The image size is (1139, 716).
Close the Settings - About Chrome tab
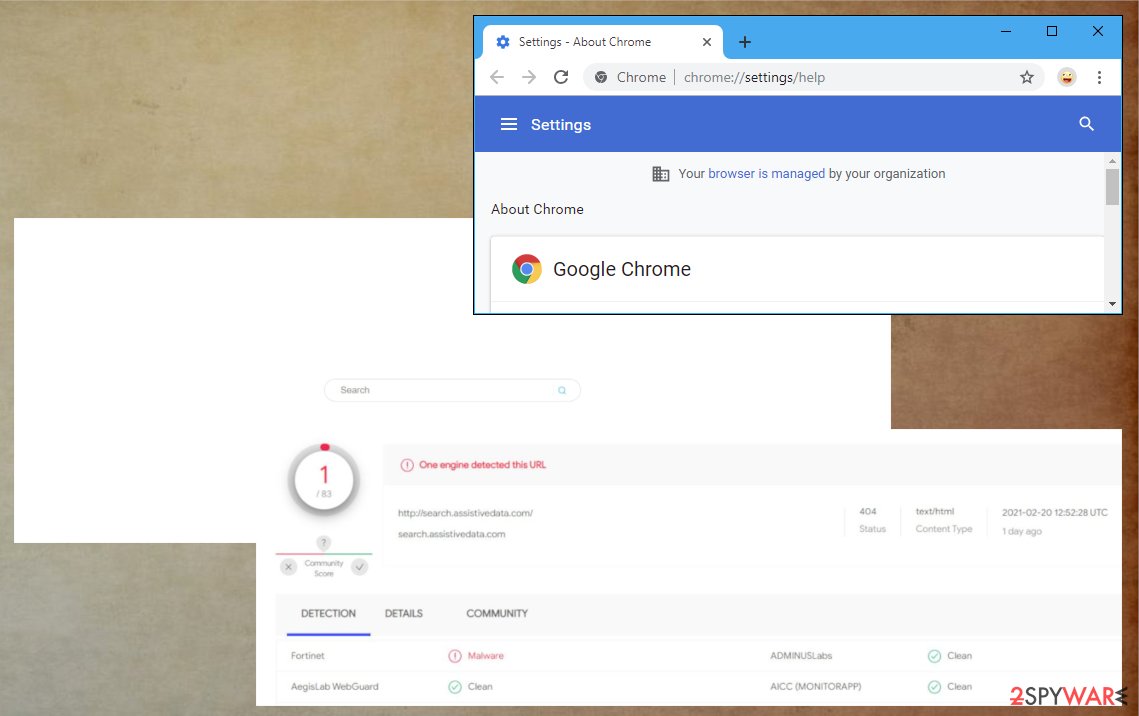point(707,42)
